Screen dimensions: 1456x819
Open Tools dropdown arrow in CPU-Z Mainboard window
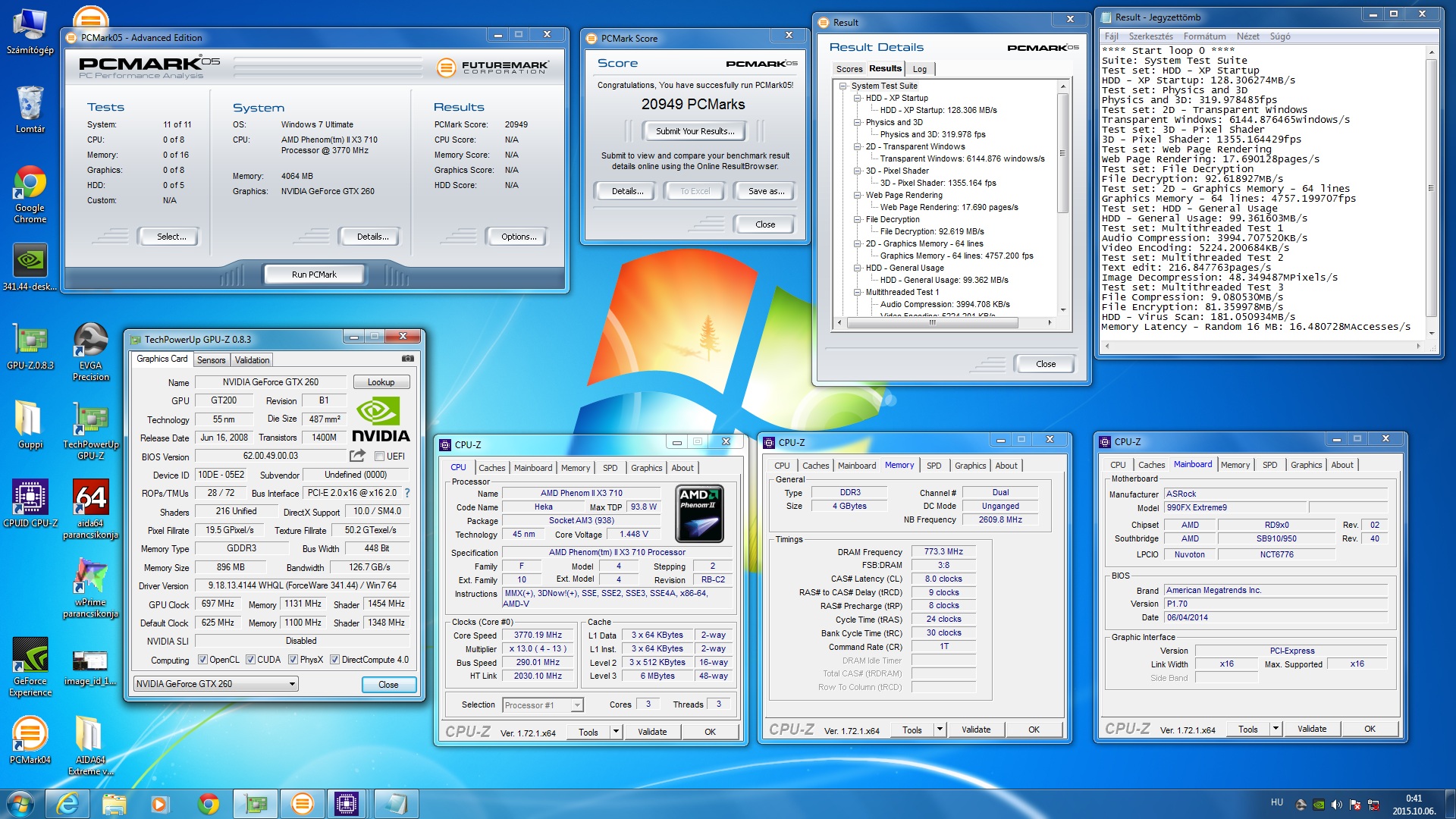coord(1276,729)
